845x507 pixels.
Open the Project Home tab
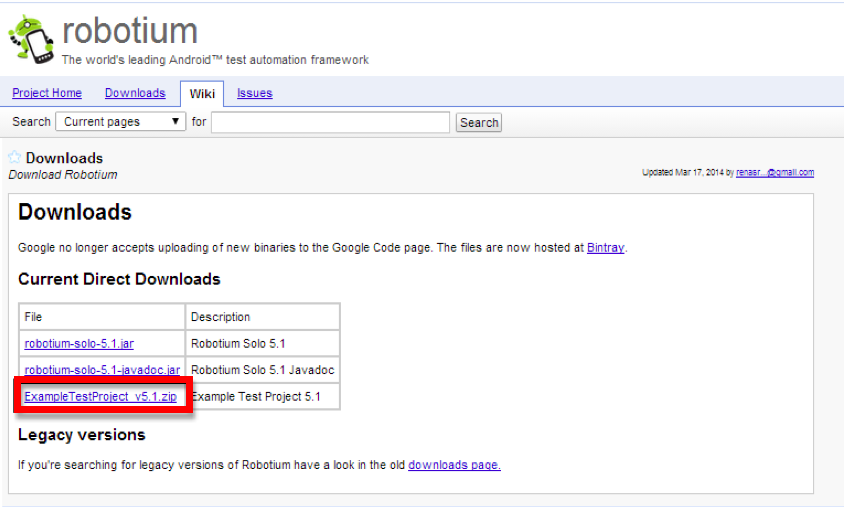[x=47, y=93]
